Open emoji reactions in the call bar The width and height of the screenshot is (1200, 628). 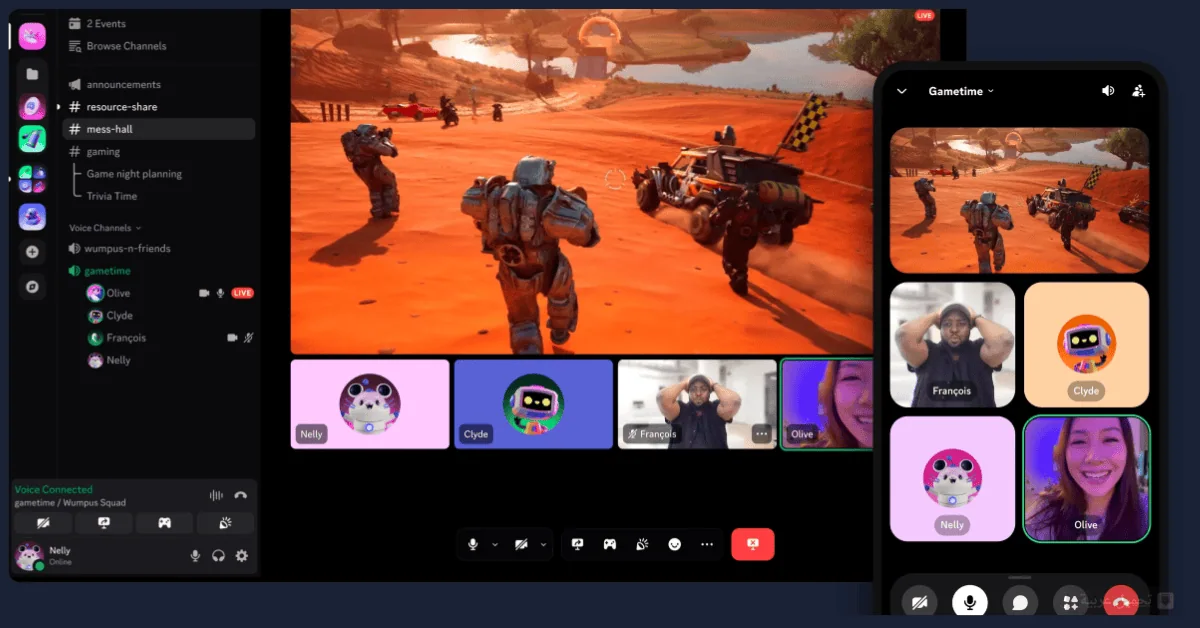(675, 544)
